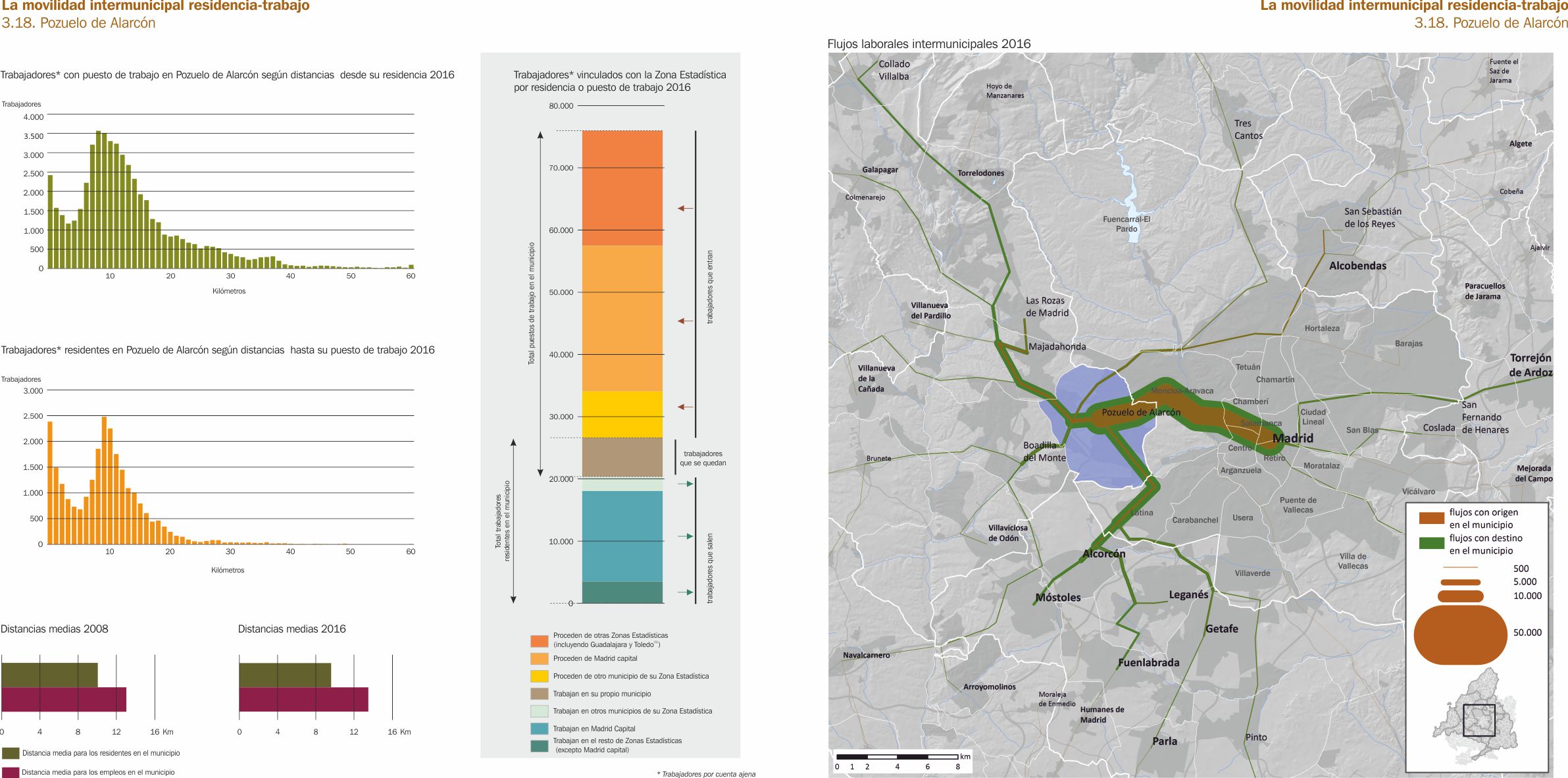Click the 'Majadahonda' map label
Image resolution: width=1568 pixels, height=778 pixels.
point(1057,347)
